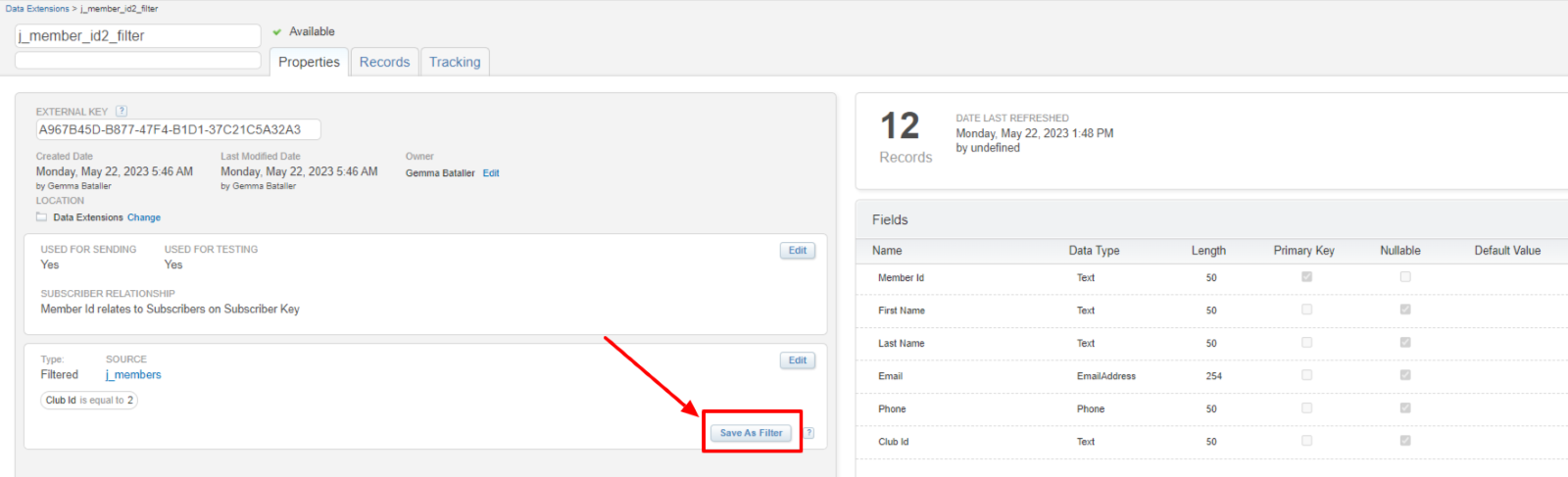Click Change link for location
The height and width of the screenshot is (477, 1568).
click(x=144, y=217)
